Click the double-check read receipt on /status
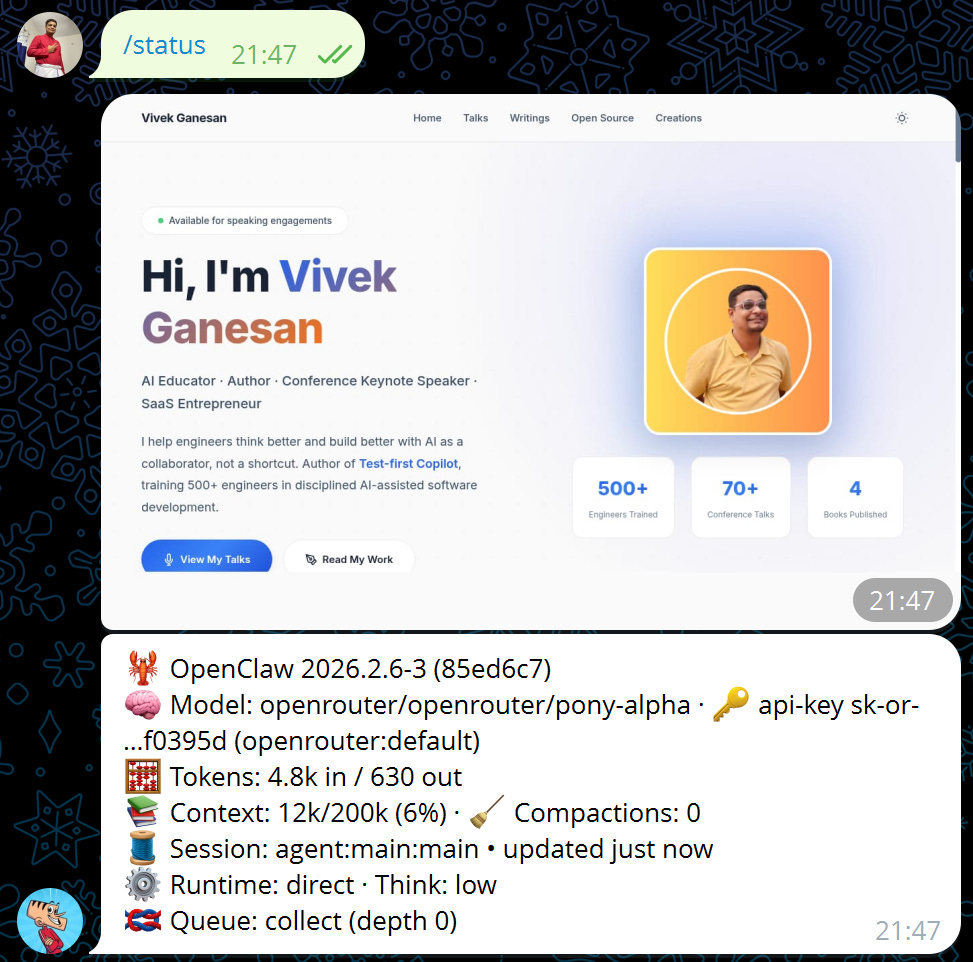 click(334, 54)
